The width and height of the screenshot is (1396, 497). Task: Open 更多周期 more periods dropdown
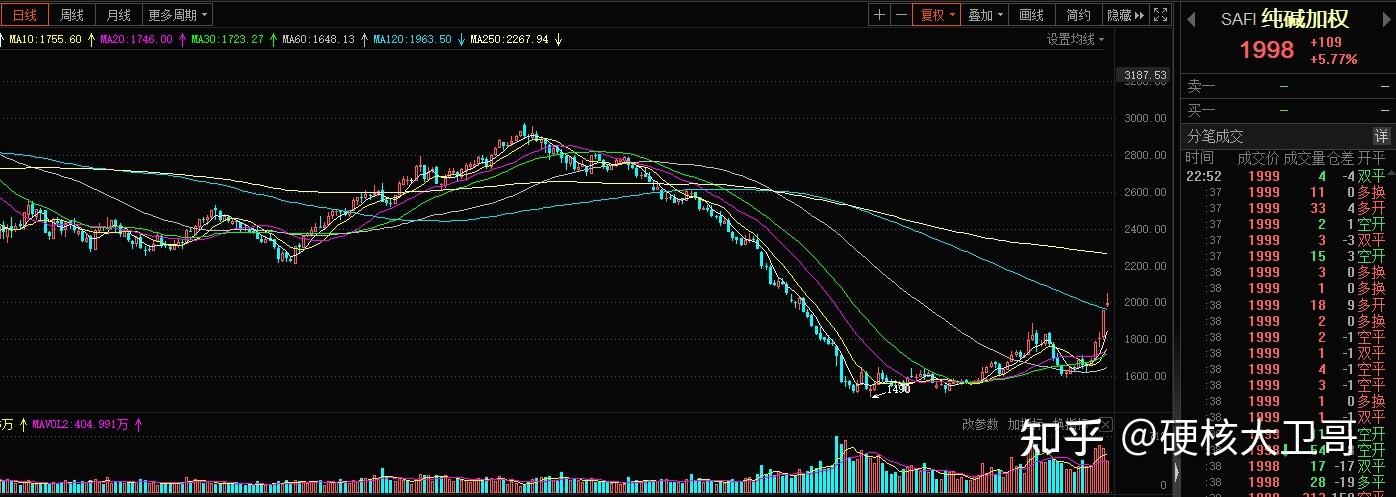pyautogui.click(x=178, y=15)
